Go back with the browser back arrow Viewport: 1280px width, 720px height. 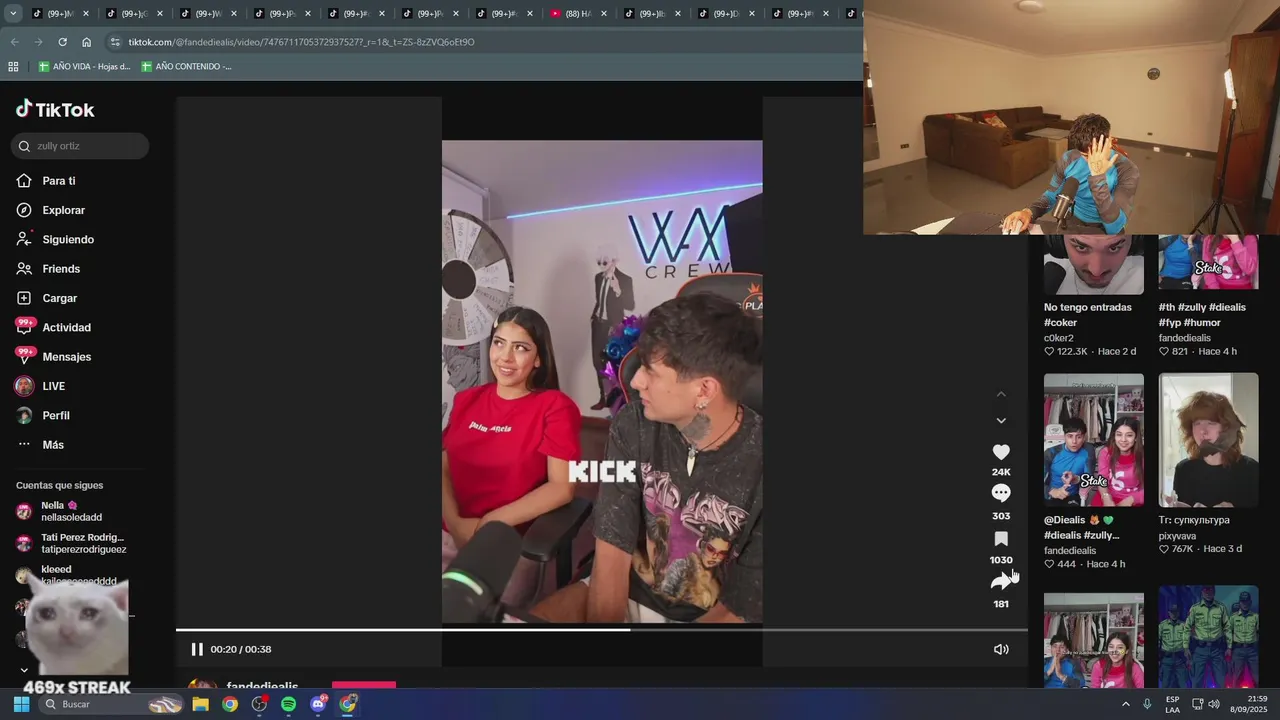[14, 42]
